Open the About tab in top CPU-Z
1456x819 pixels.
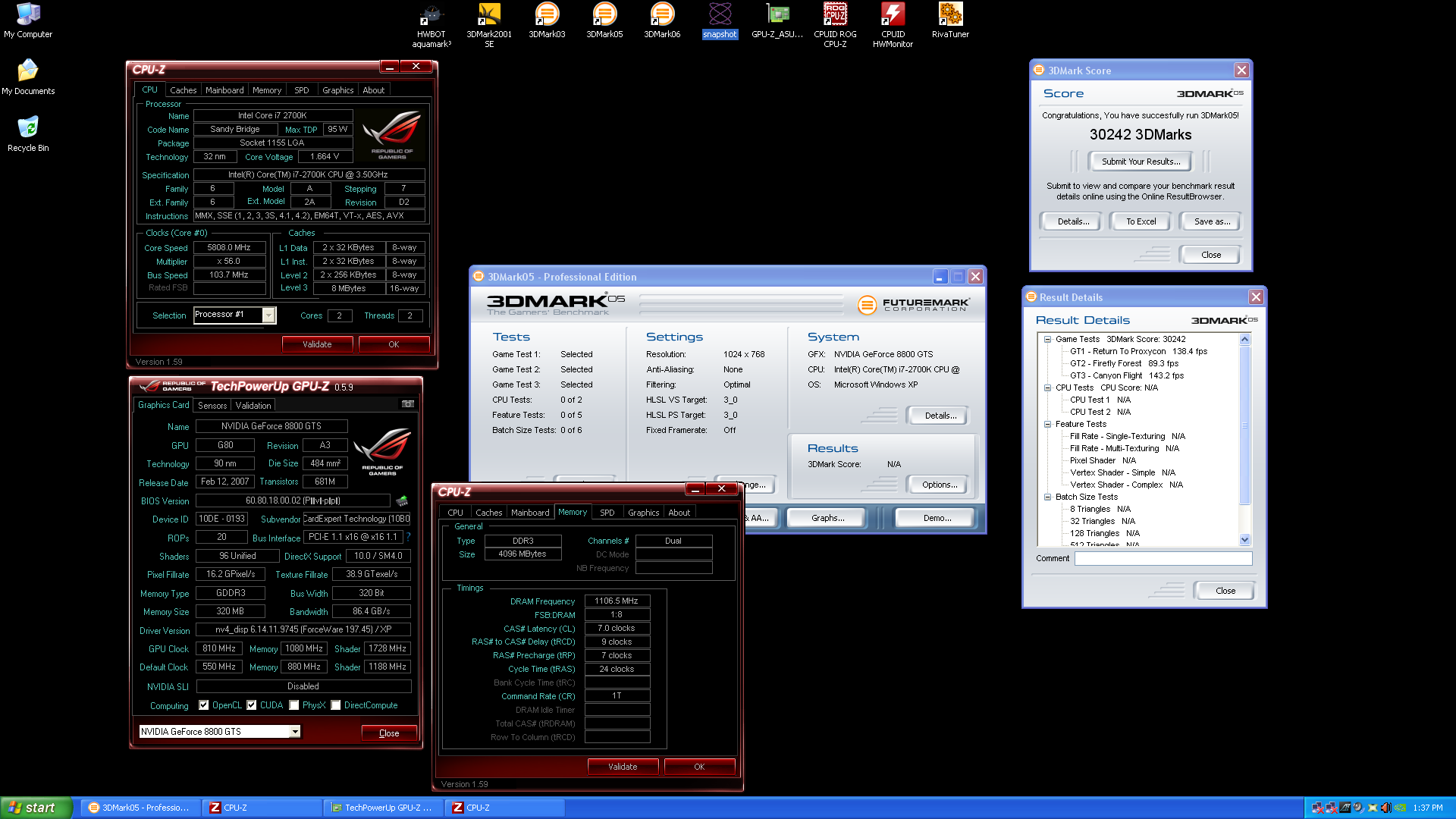pyautogui.click(x=373, y=90)
